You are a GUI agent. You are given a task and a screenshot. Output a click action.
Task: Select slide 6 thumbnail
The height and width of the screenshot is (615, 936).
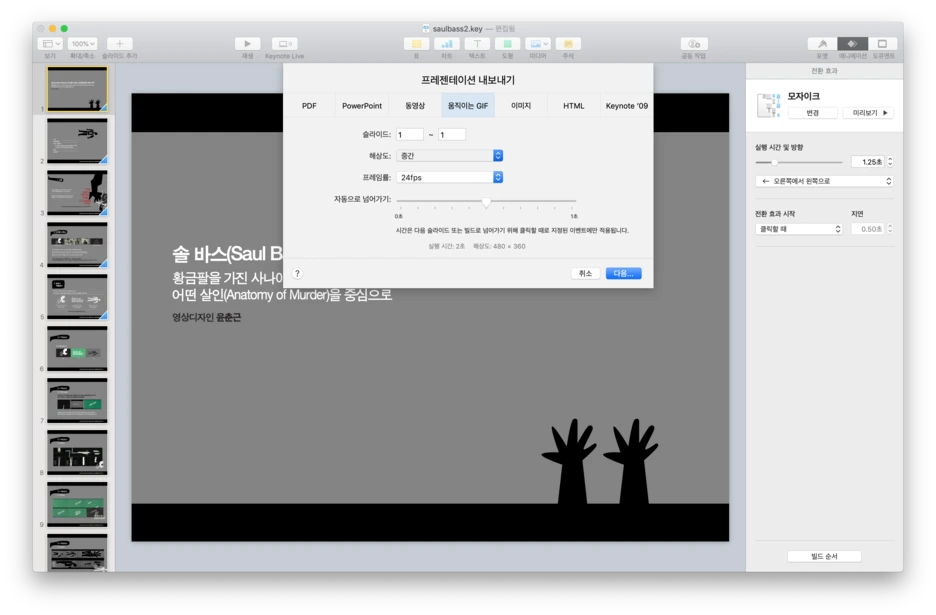coord(78,349)
